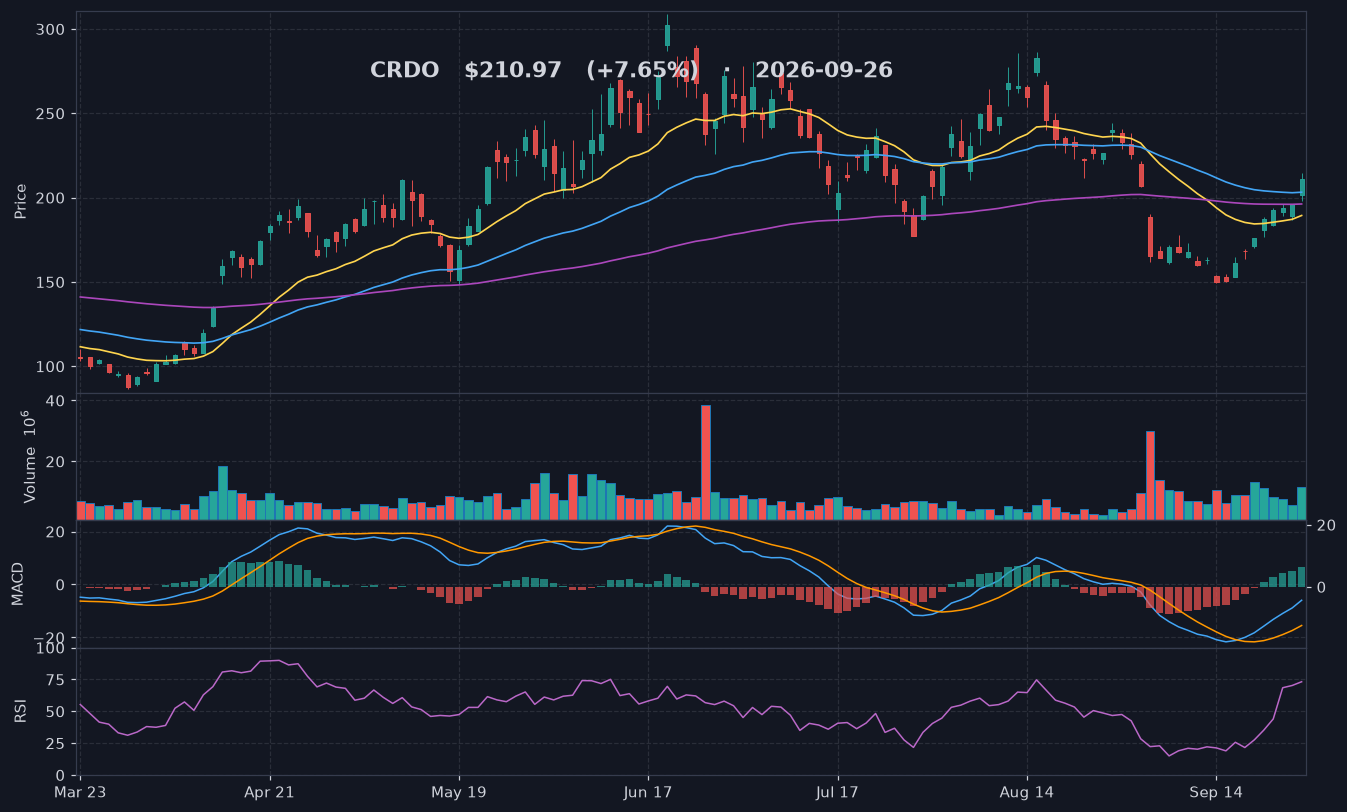Click the 250 price axis tick

52,114
